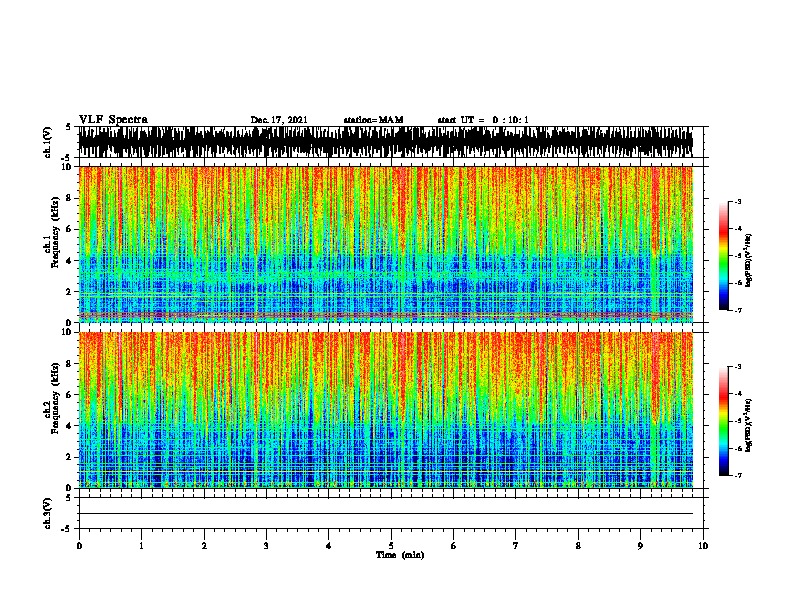792x612 pixels.
Task: Click the "6" tick on ch.2 frequency axis
Action: click(x=70, y=395)
